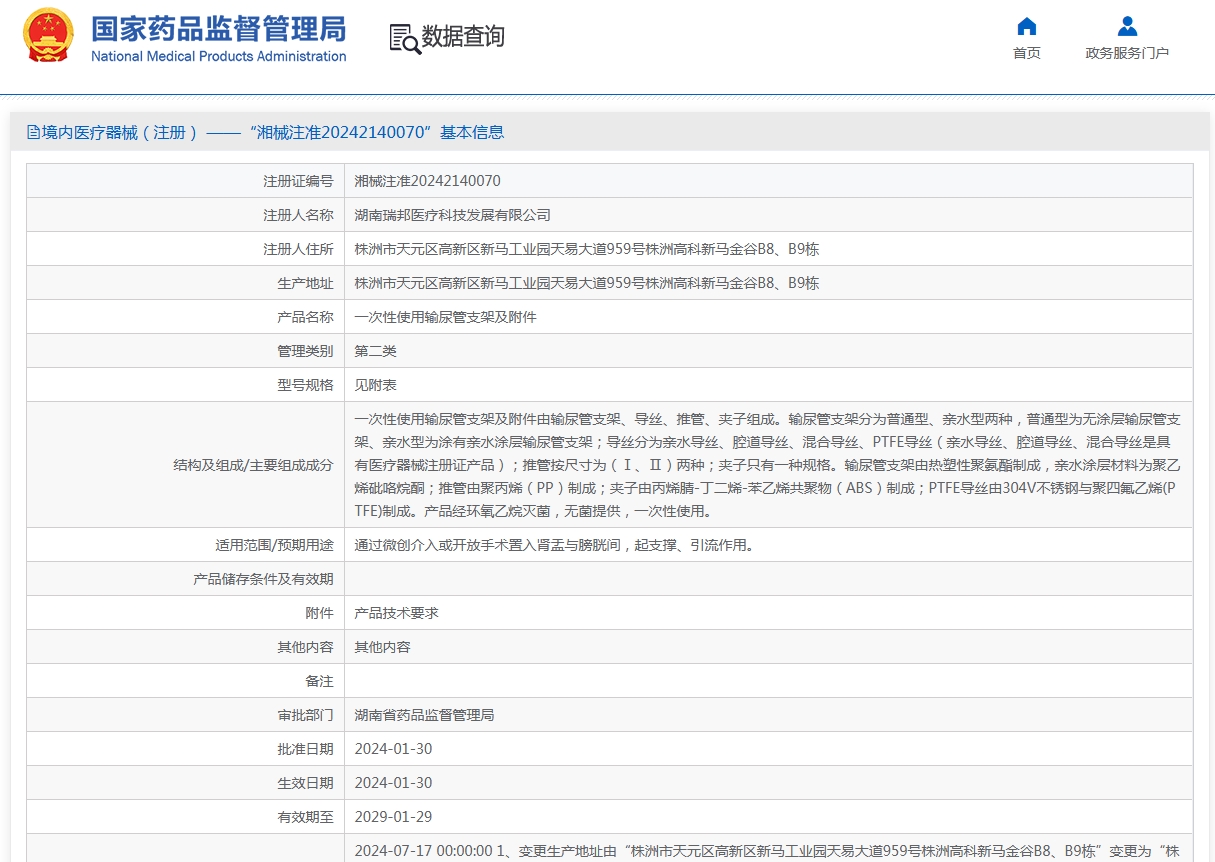This screenshot has width=1215, height=862.
Task: Click the 备注 label cell
Action: (x=185, y=681)
